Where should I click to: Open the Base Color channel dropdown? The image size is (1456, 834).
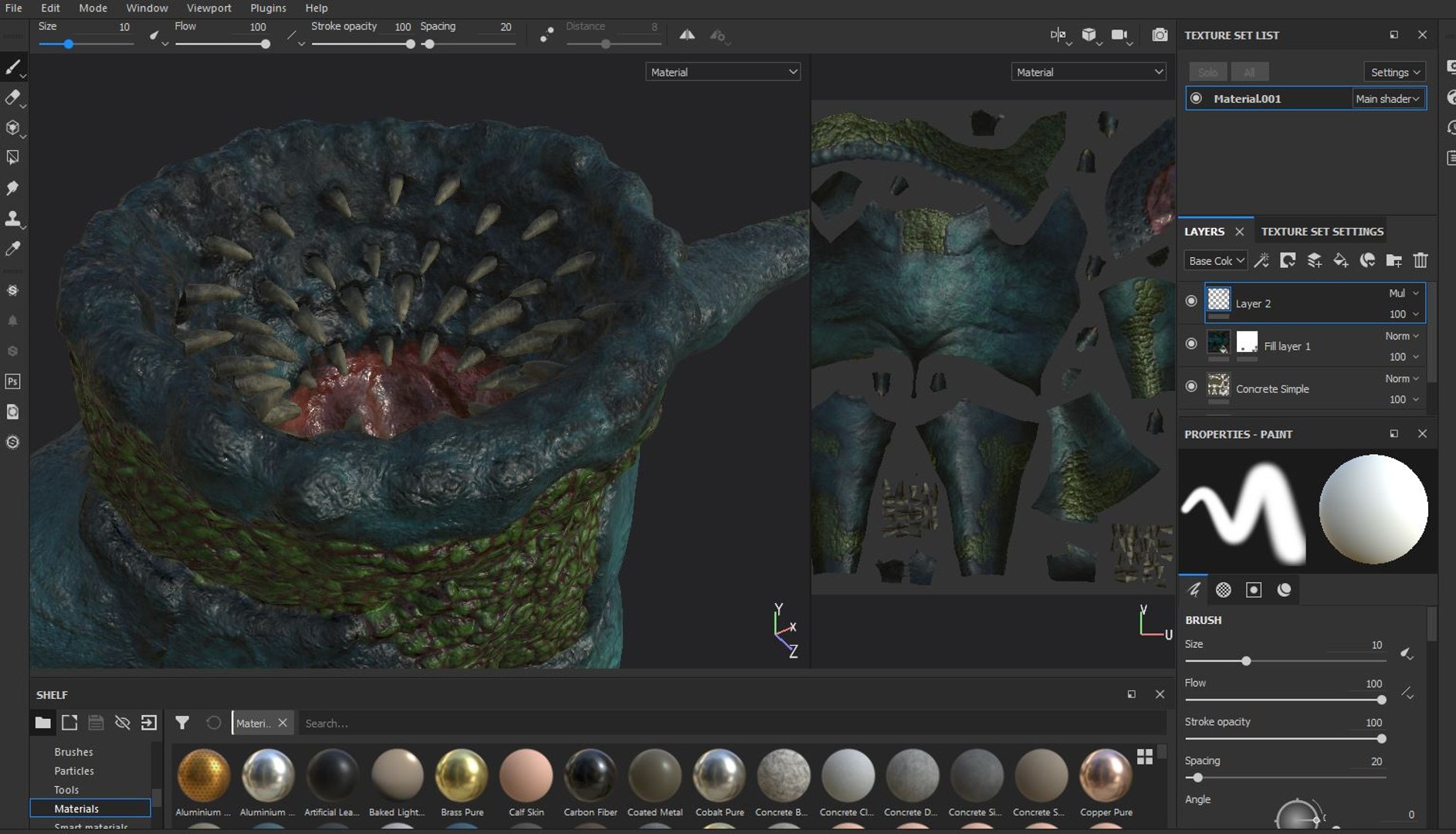tap(1216, 261)
